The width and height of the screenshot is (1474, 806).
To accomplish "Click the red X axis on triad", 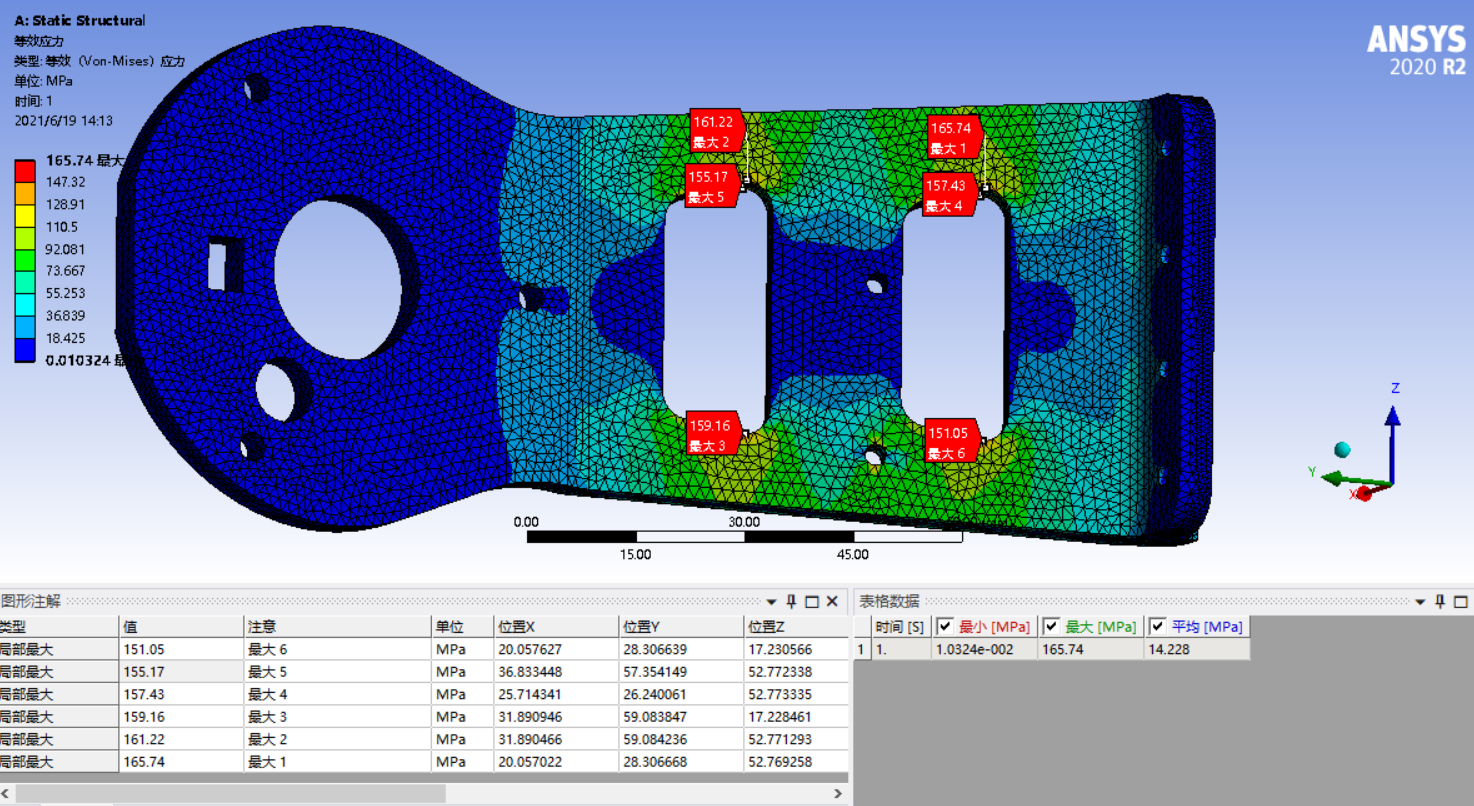I will (1363, 493).
